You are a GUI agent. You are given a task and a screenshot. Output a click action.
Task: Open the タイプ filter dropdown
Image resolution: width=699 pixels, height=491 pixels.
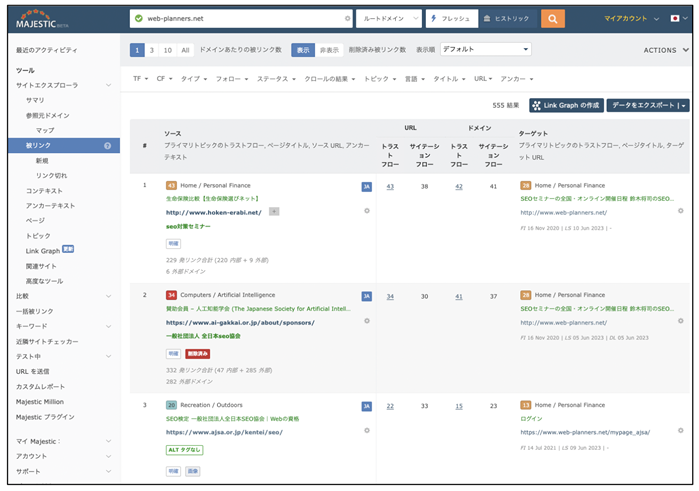tap(194, 79)
